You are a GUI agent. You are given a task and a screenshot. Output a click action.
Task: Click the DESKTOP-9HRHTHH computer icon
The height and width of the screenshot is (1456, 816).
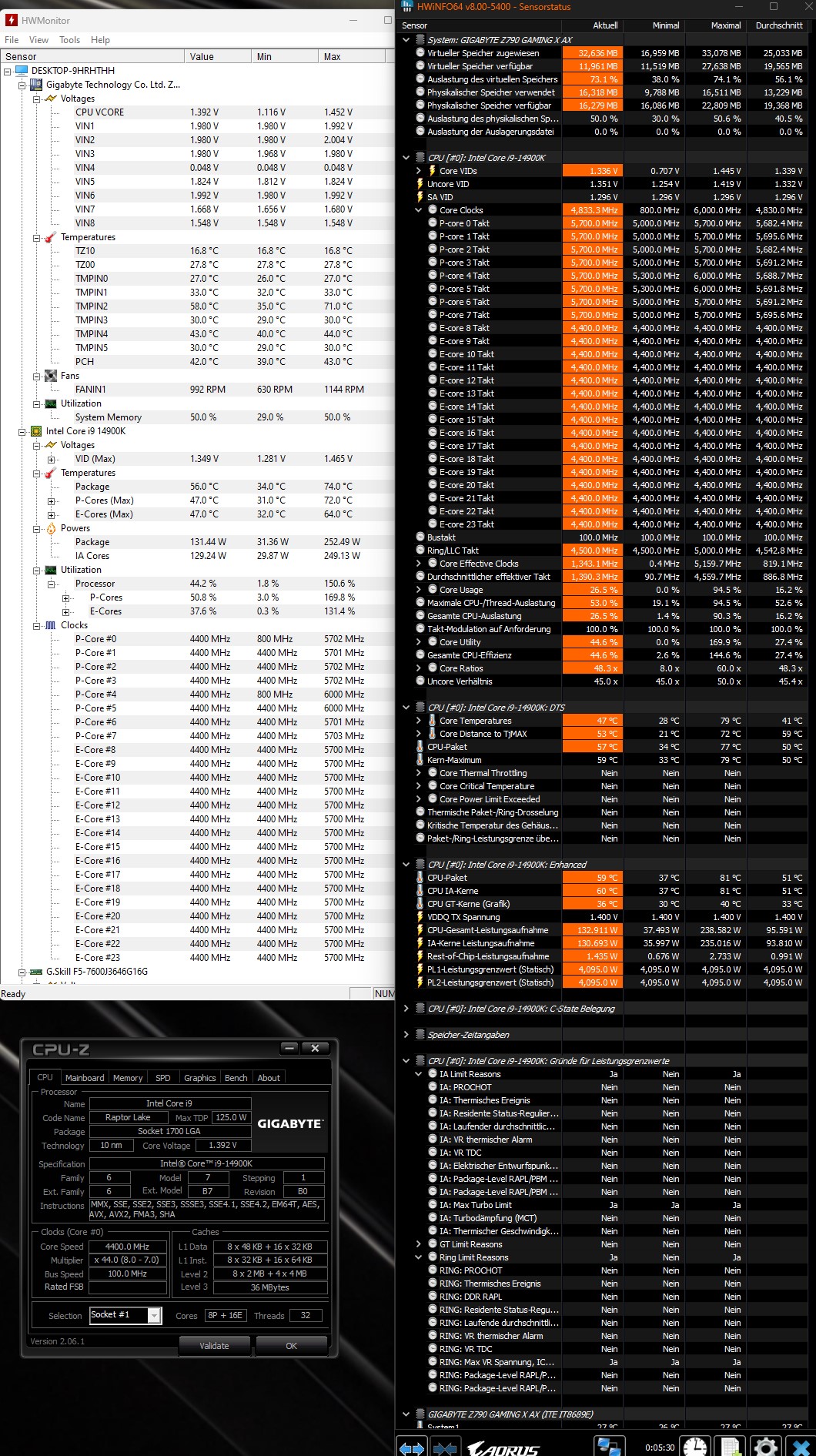[x=21, y=71]
